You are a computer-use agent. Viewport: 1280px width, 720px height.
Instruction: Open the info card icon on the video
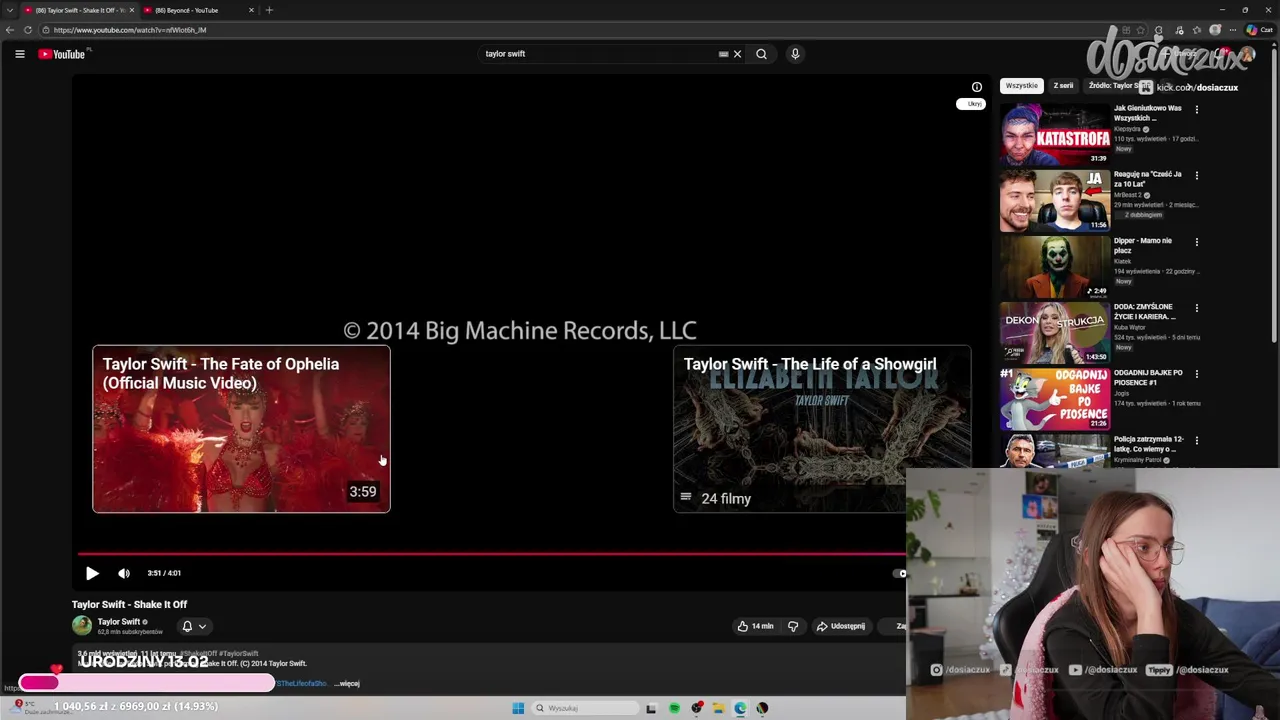[977, 87]
